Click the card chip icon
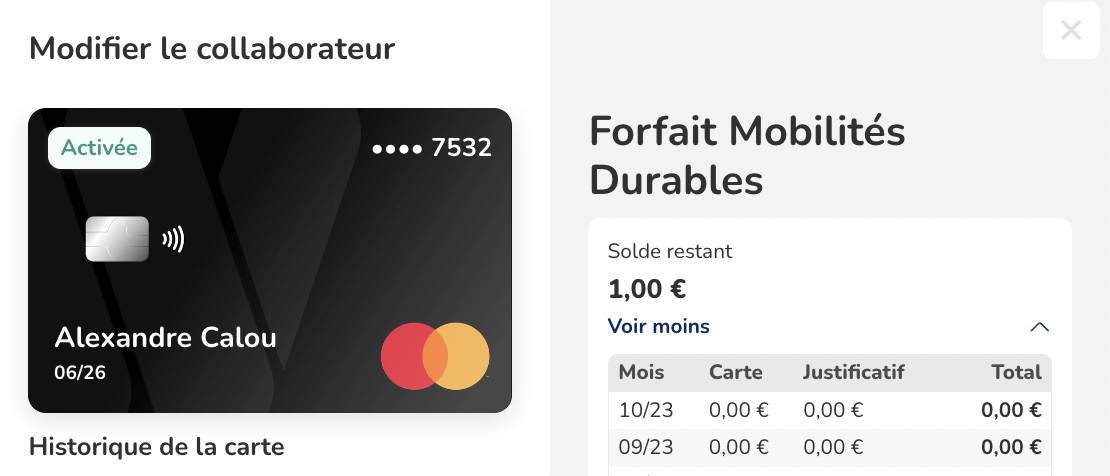Viewport: 1110px width, 476px height. (x=117, y=239)
